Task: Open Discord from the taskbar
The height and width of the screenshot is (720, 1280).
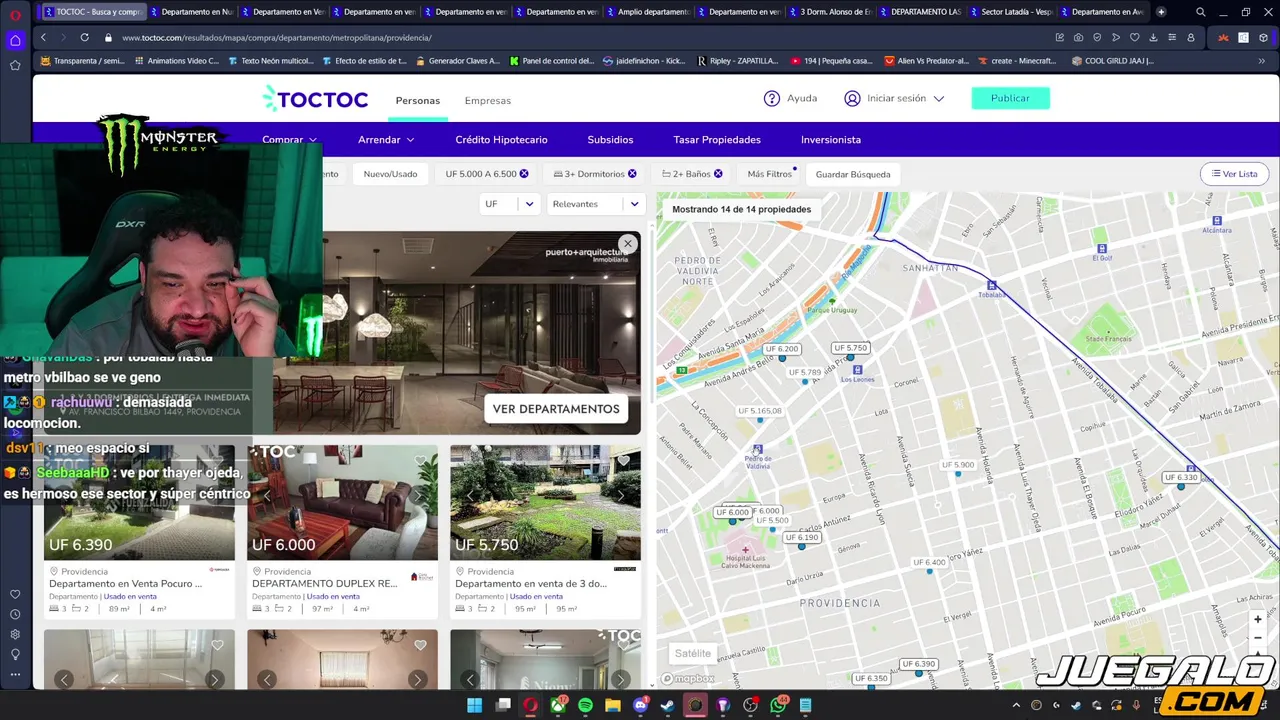Action: click(x=640, y=705)
